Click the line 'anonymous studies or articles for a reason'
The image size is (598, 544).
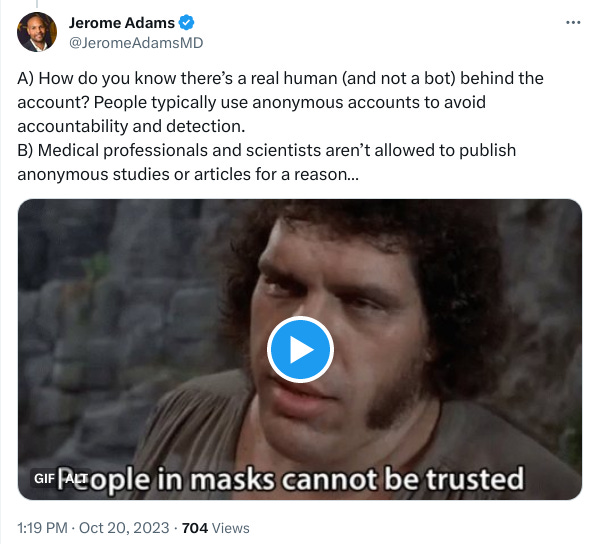click(x=188, y=174)
